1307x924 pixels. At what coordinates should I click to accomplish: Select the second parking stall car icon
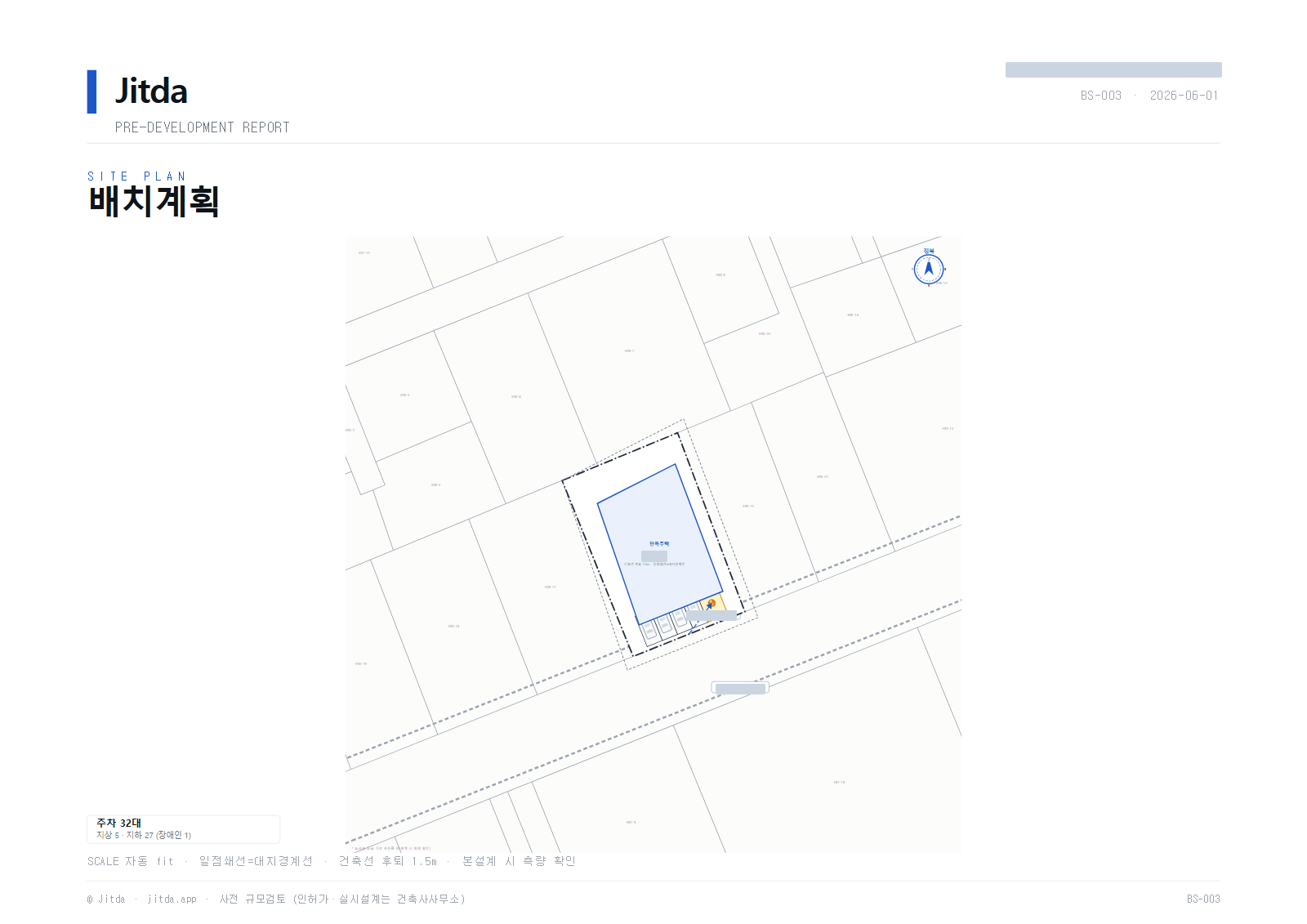coord(665,624)
